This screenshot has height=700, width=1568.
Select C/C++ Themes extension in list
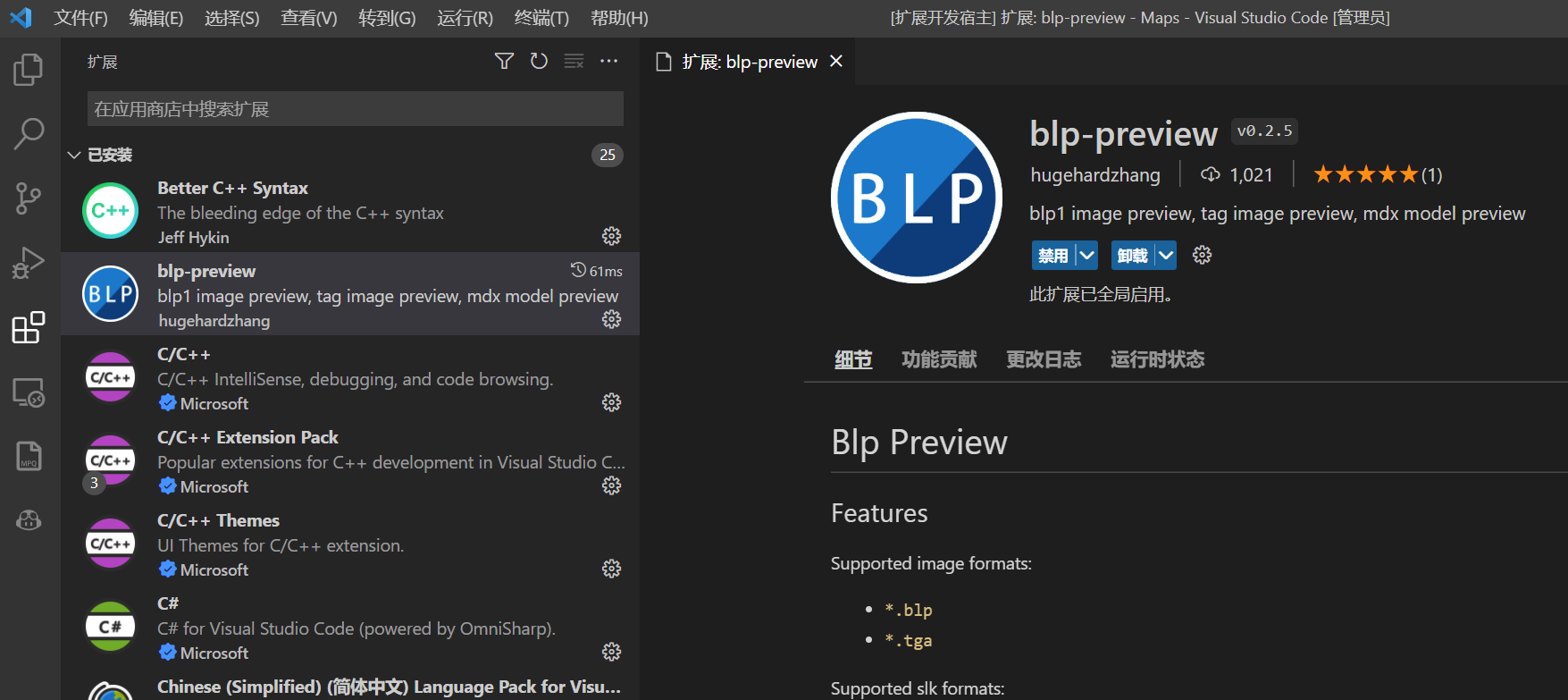pos(350,544)
